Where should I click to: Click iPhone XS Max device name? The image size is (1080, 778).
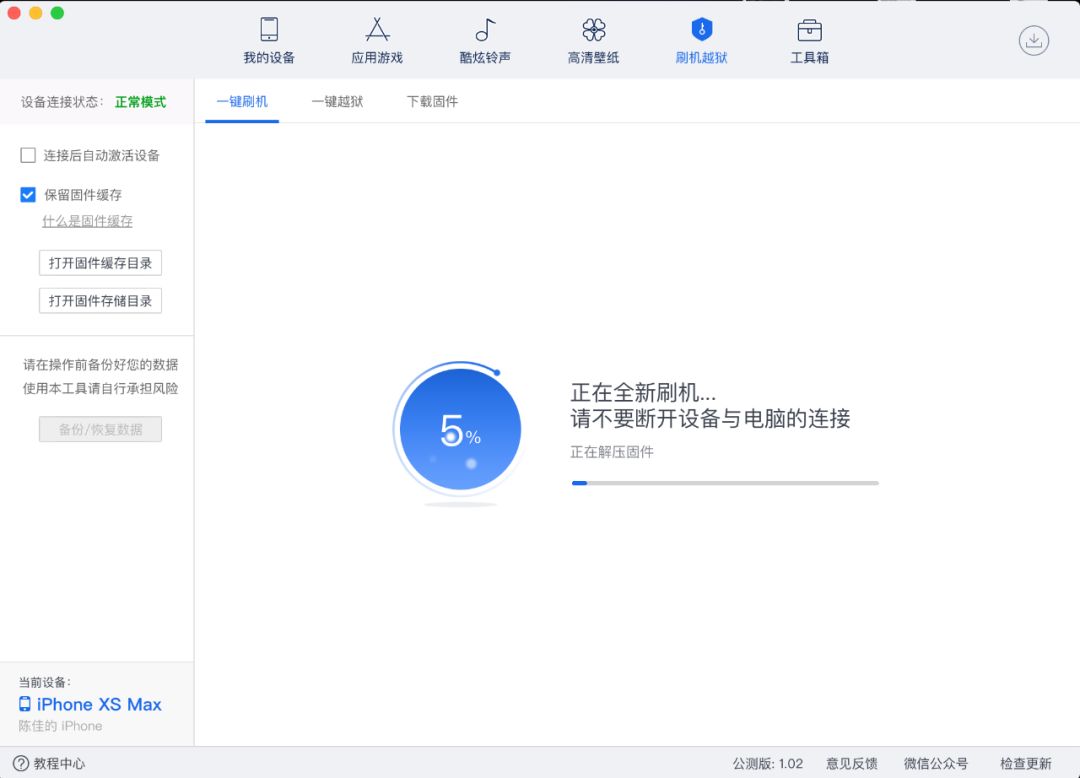point(99,704)
